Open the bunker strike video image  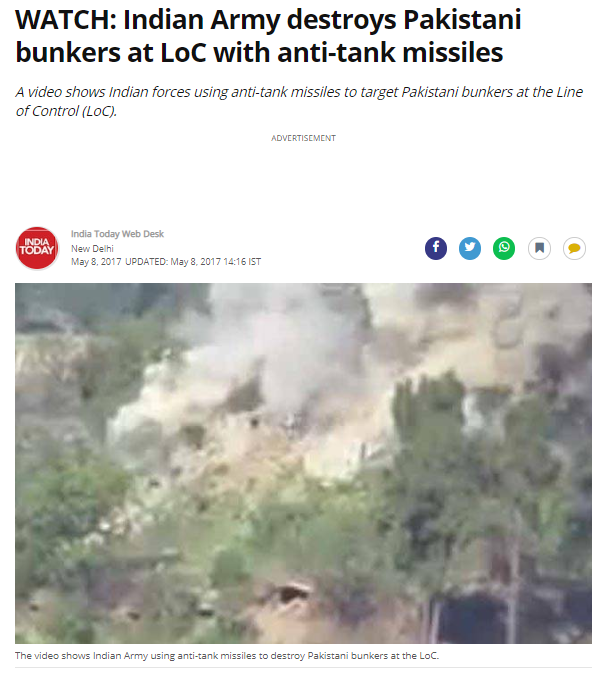pos(303,463)
